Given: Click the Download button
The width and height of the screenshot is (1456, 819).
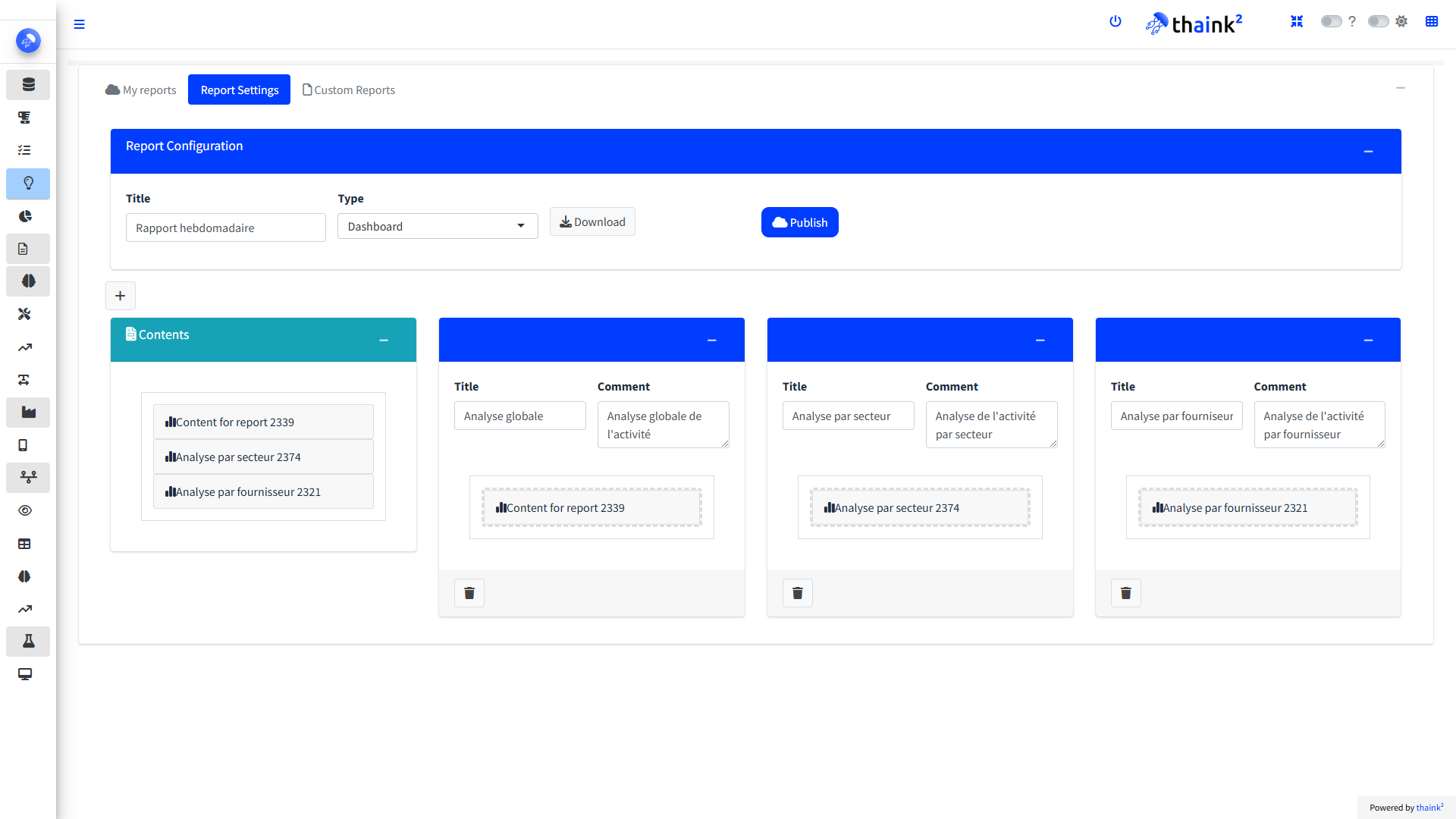Looking at the screenshot, I should (592, 221).
